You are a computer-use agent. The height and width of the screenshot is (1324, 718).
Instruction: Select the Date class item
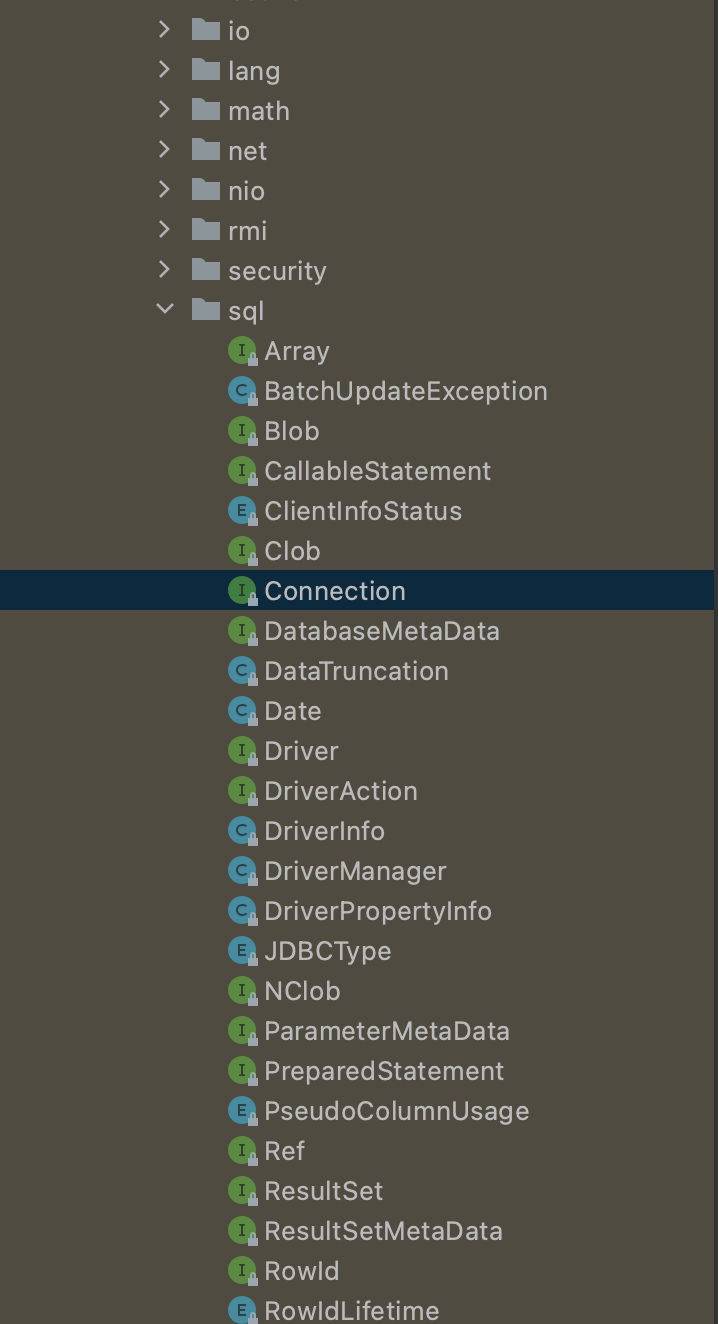293,711
